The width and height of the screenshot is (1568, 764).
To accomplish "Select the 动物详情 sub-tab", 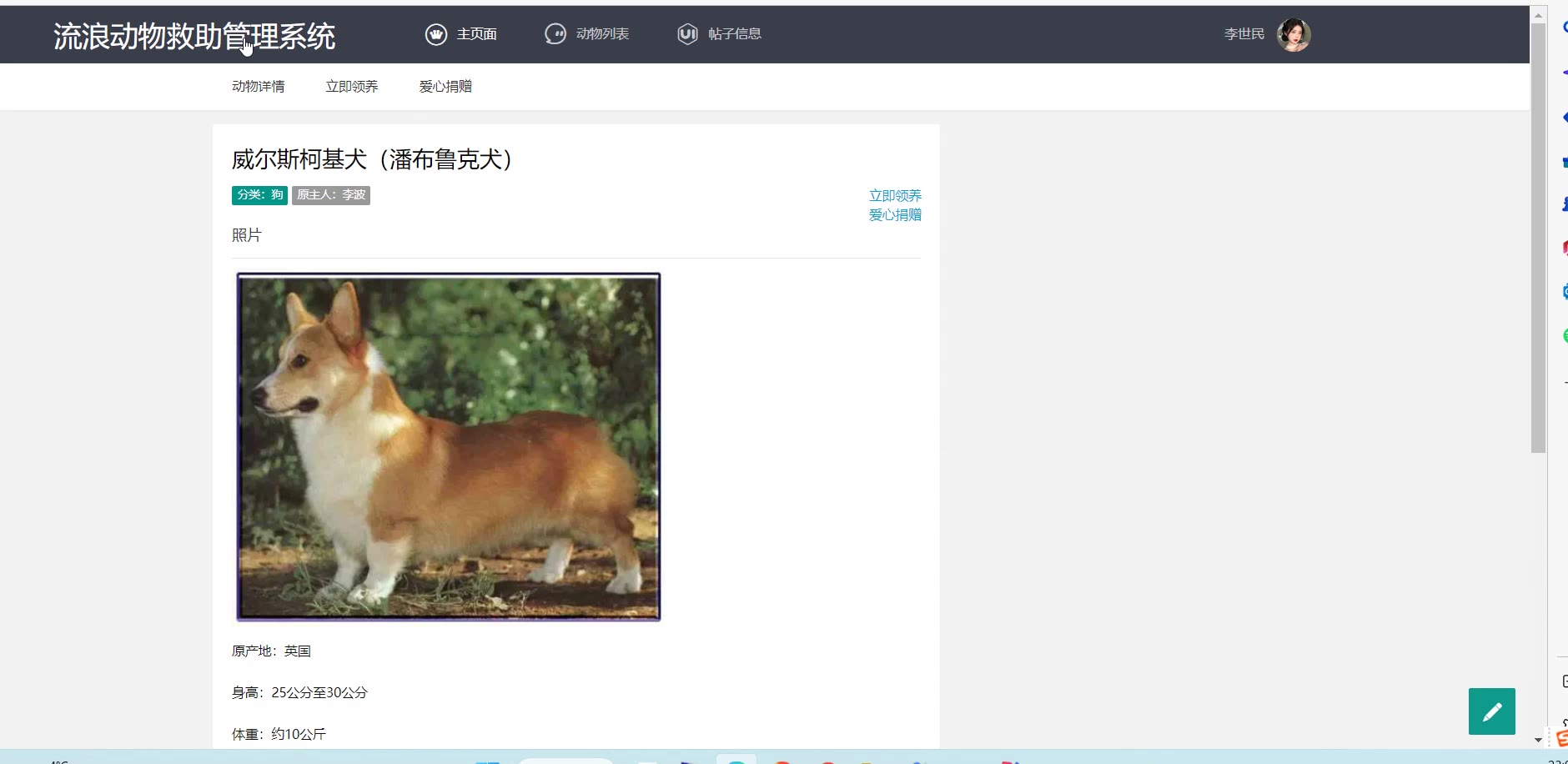I will (259, 87).
